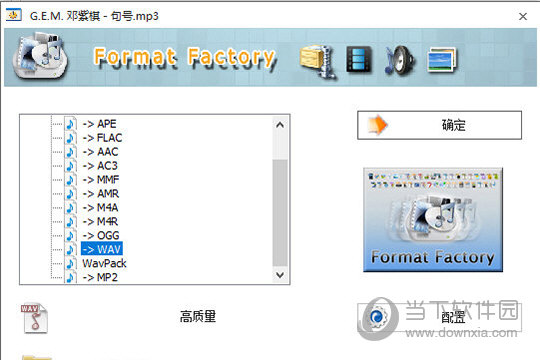This screenshot has width=540, height=360.
Task: Pick the -> MMF format row
Action: [101, 179]
